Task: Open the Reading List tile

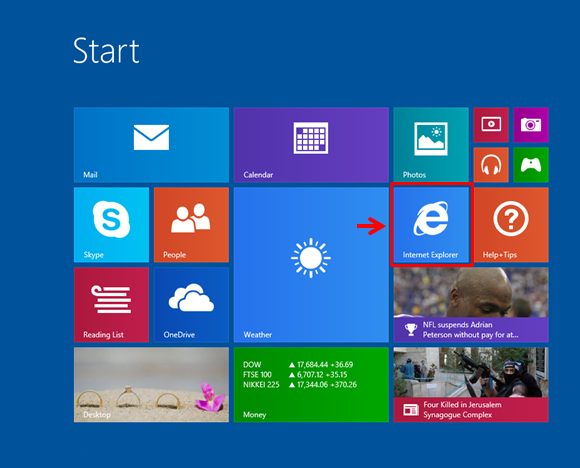Action: tap(111, 304)
